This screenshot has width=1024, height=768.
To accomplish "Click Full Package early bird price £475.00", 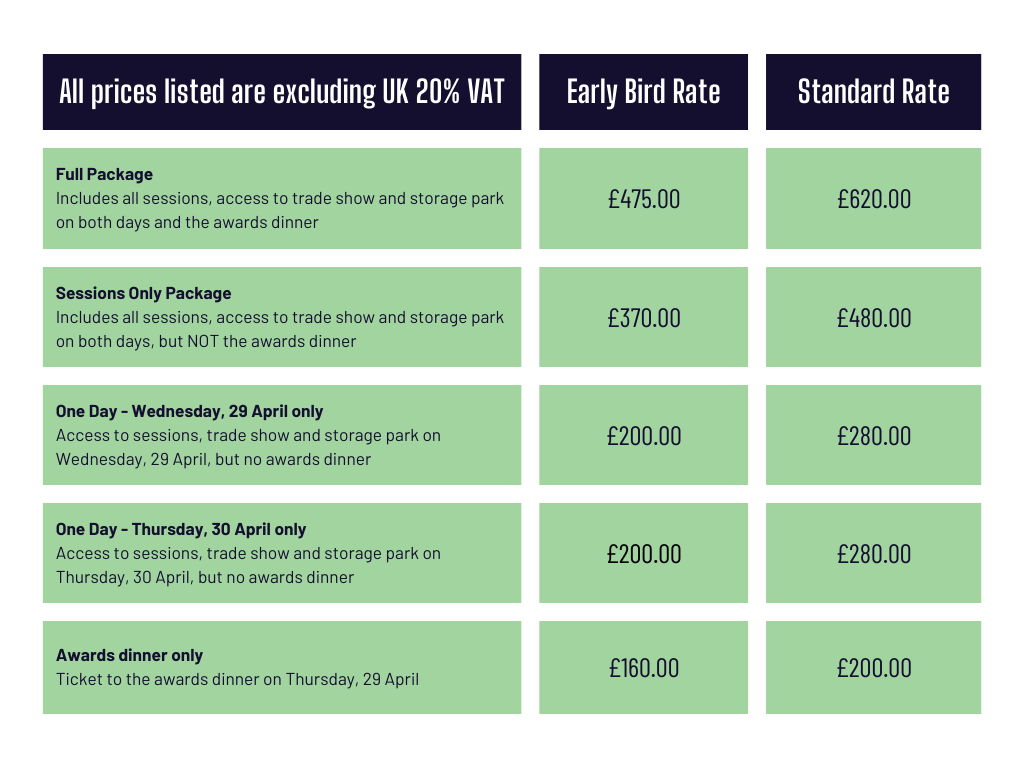I will coord(643,199).
